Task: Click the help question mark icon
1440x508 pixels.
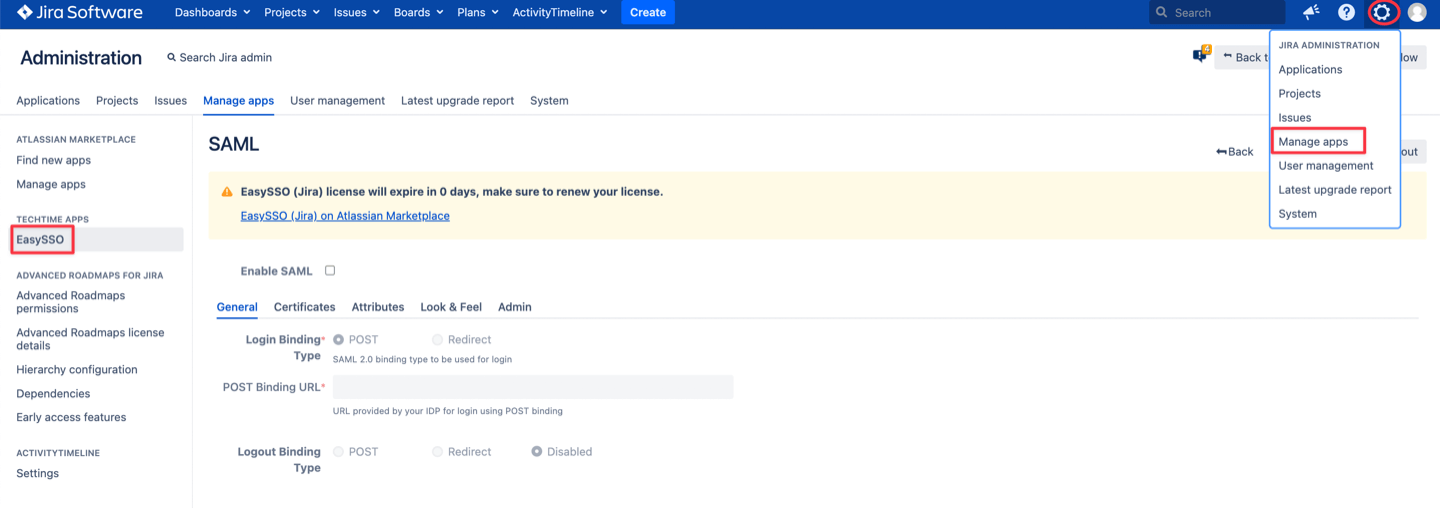Action: click(1346, 13)
